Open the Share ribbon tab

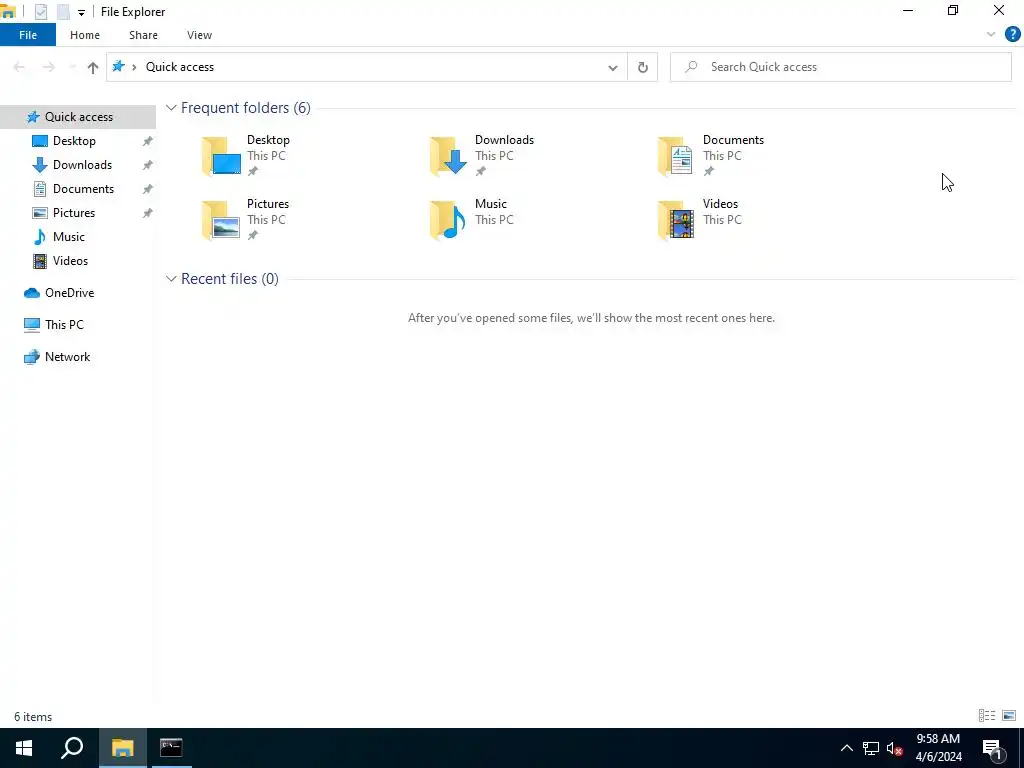[143, 35]
